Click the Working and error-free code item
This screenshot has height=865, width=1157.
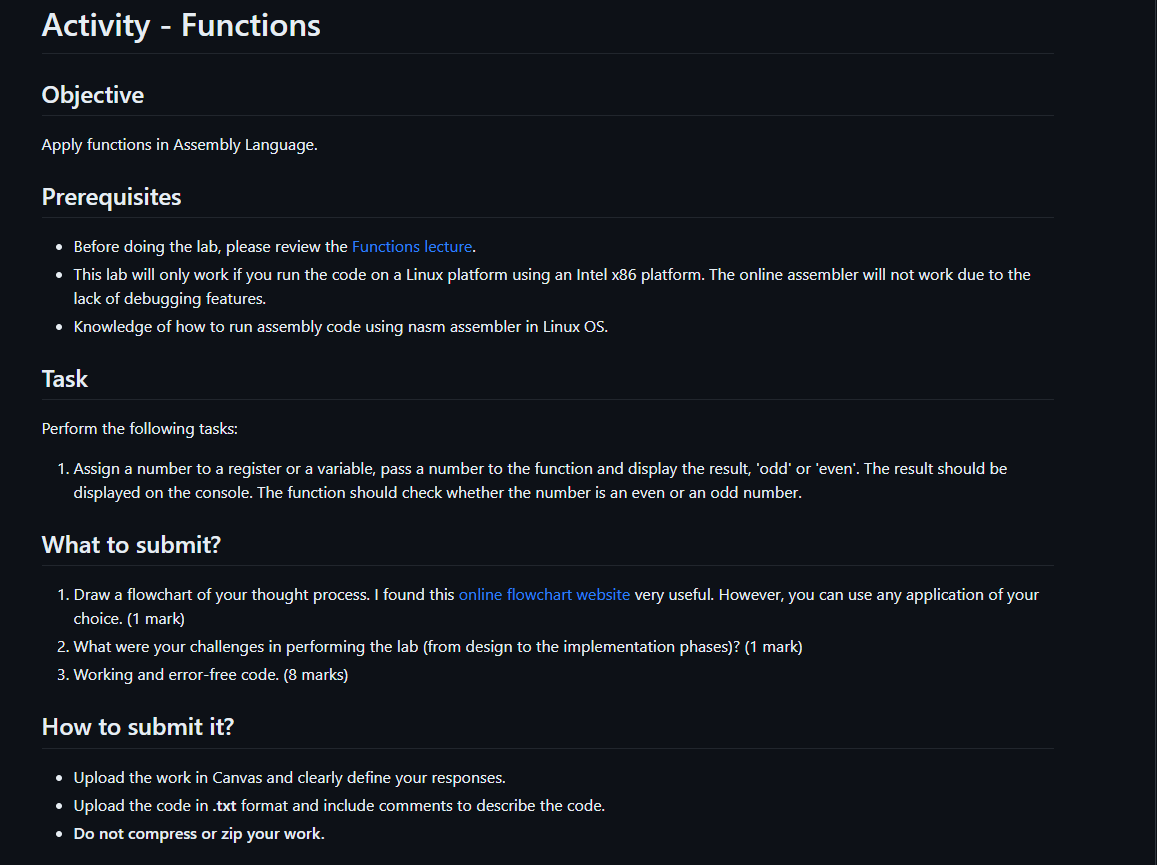point(210,675)
